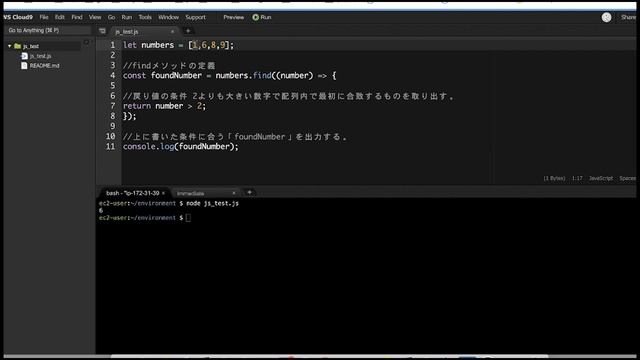Open the View menu
Viewport: 640px width, 360px height.
95,17
